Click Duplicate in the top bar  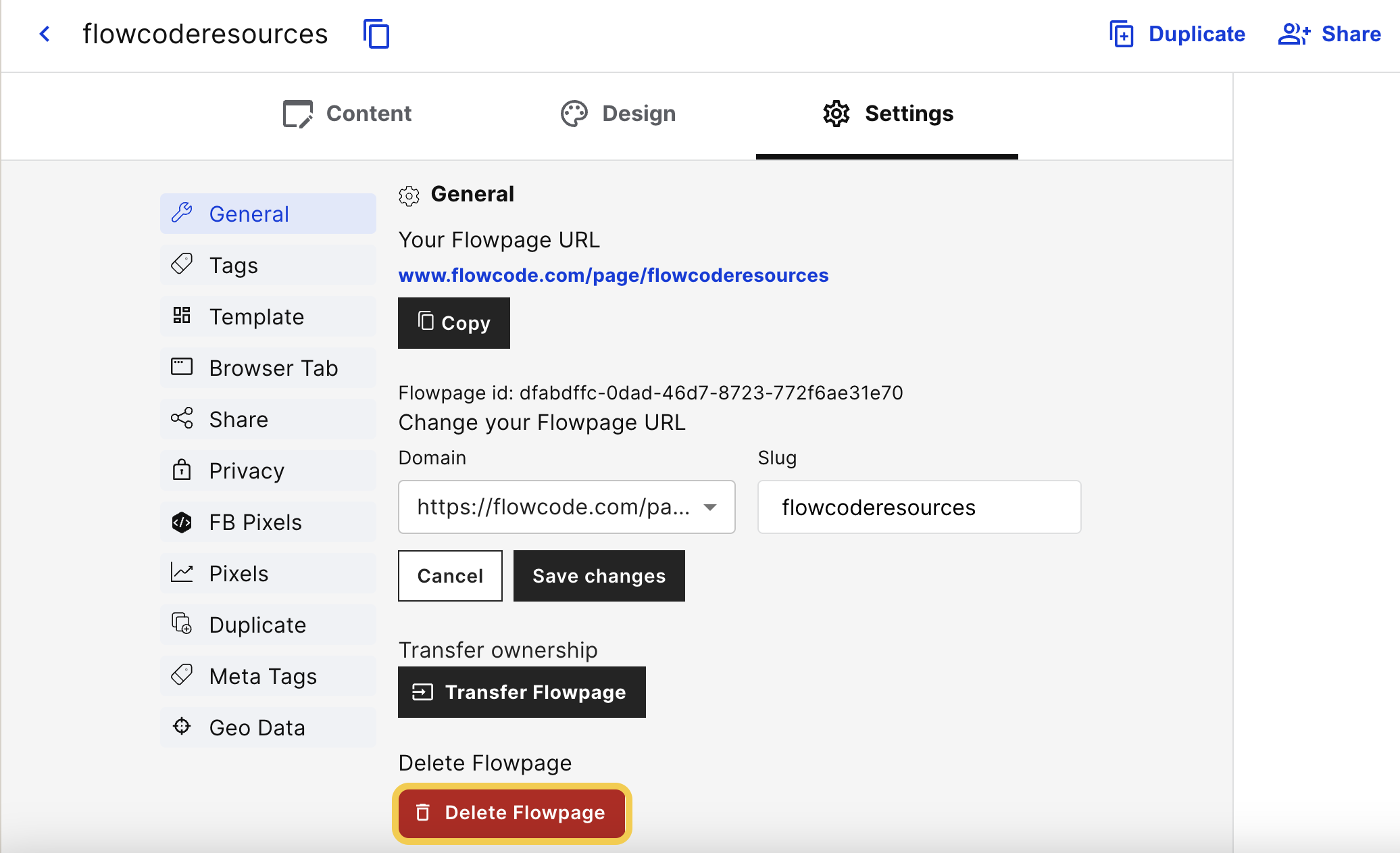[x=1177, y=34]
